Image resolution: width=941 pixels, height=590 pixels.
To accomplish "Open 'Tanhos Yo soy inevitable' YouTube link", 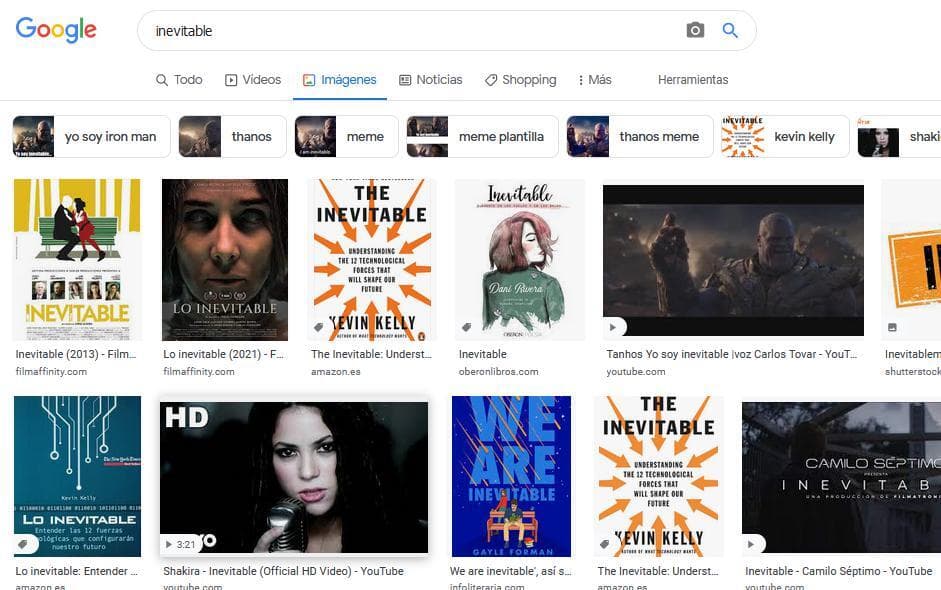I will 732,354.
